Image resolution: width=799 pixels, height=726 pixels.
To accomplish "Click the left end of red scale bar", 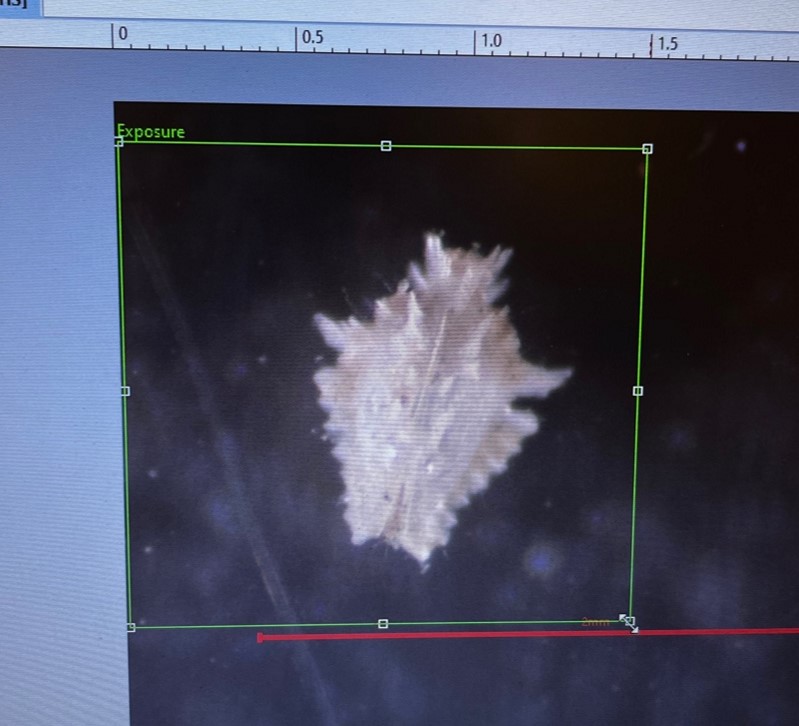I will pyautogui.click(x=260, y=637).
